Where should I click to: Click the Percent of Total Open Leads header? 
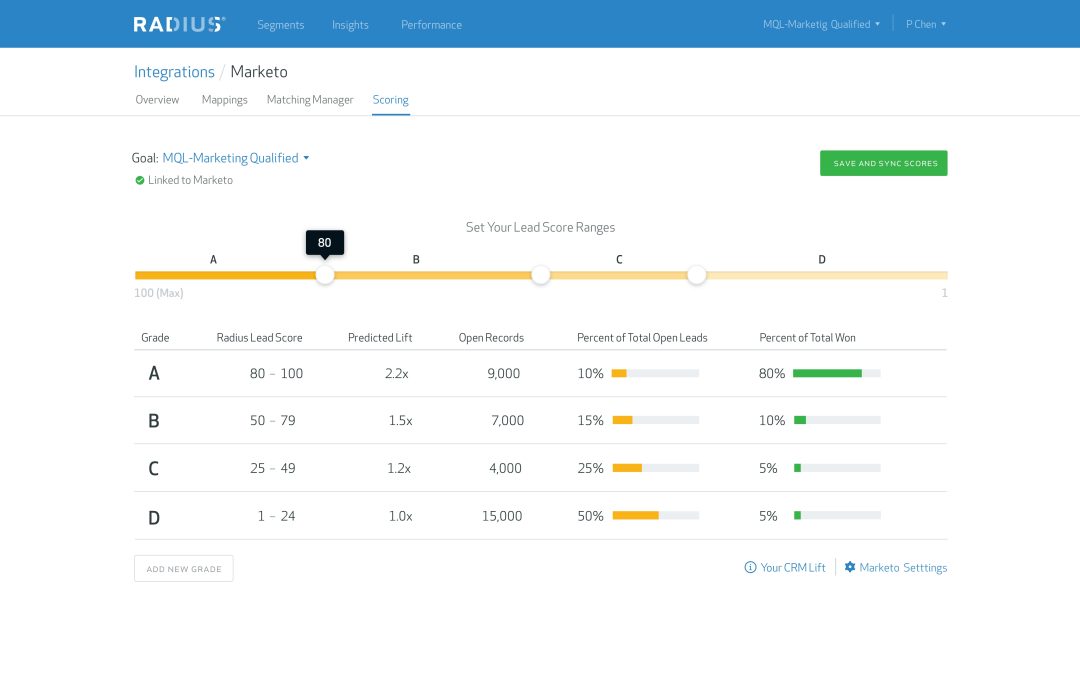642,338
